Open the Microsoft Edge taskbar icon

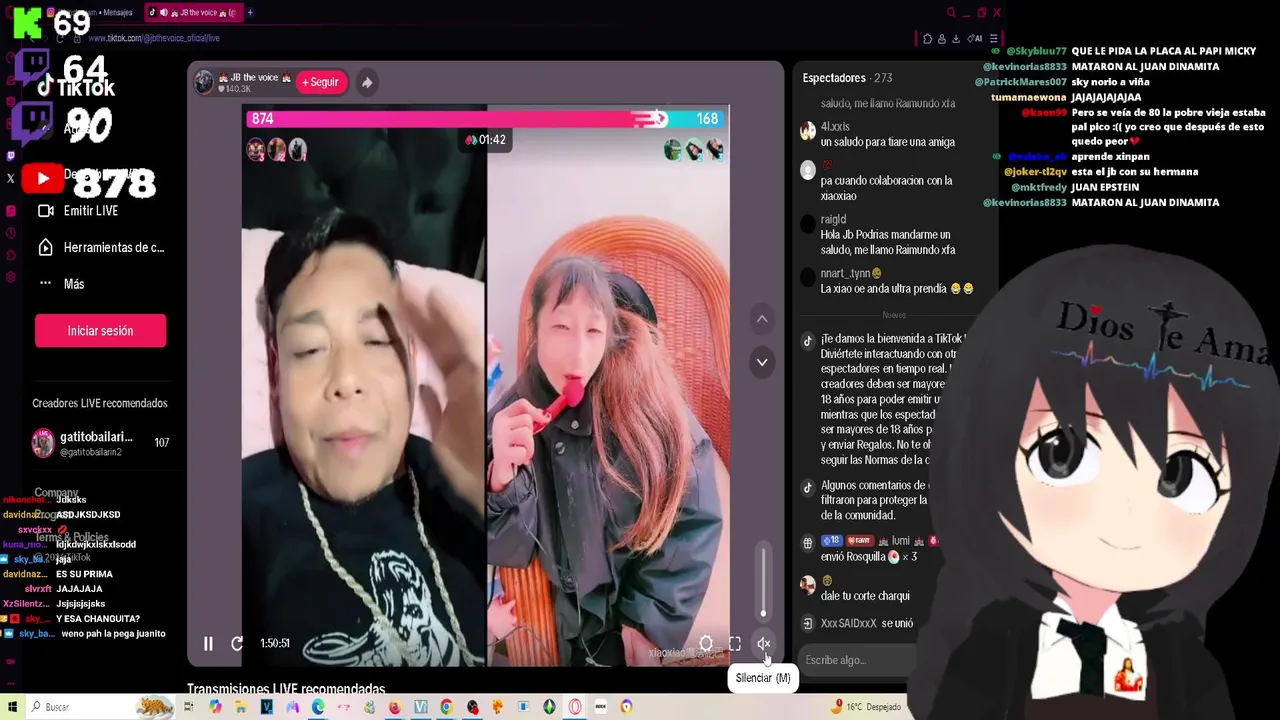pos(318,707)
